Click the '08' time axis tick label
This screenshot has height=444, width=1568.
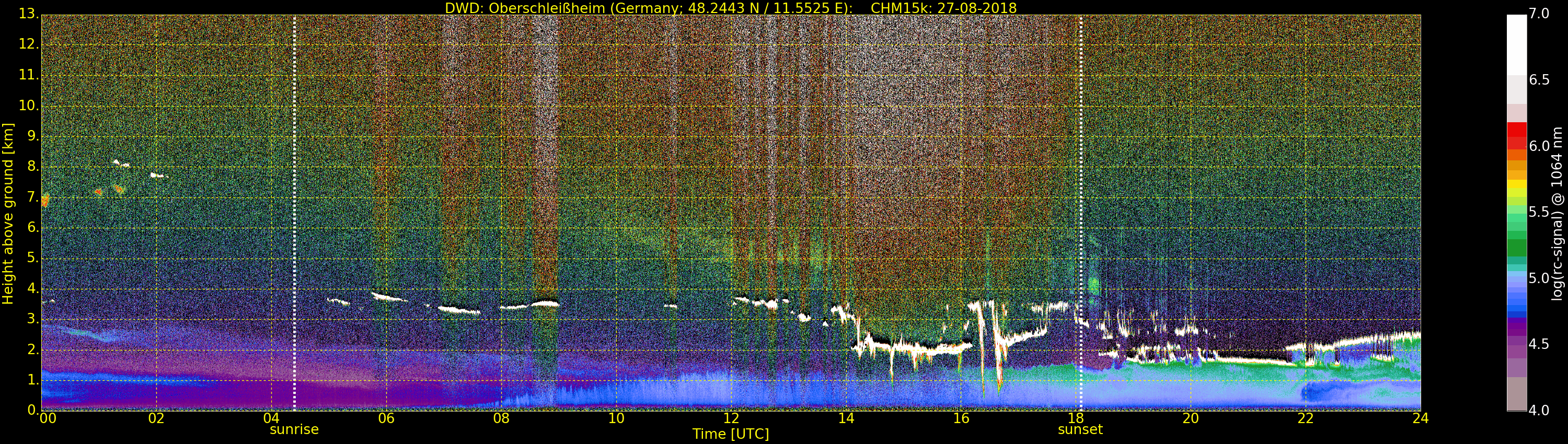tap(501, 418)
